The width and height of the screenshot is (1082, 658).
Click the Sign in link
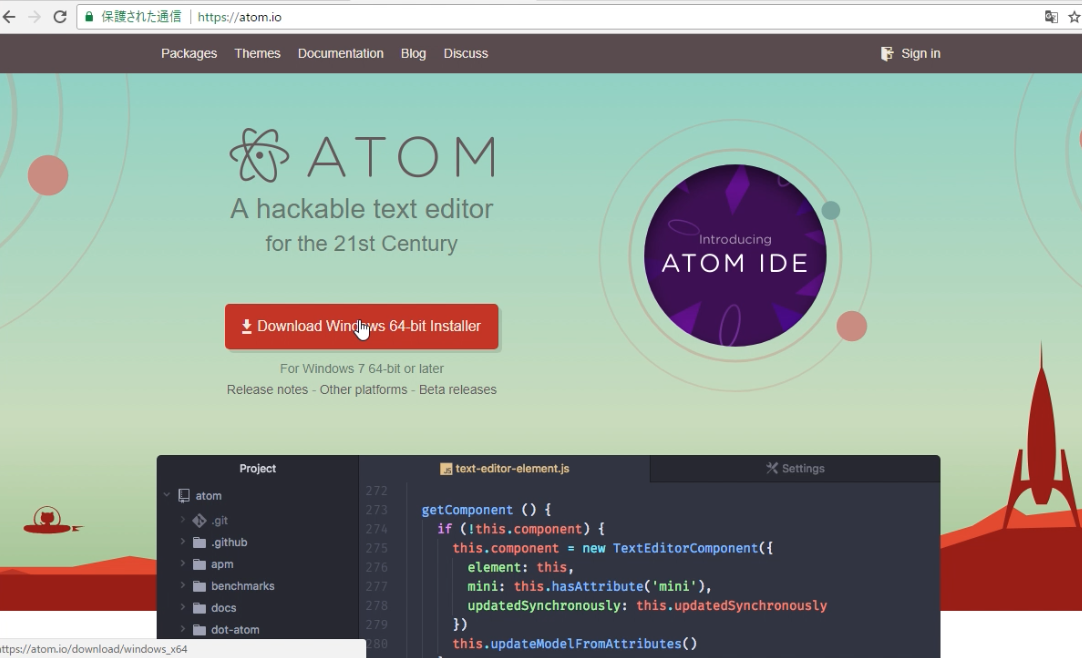click(x=921, y=54)
